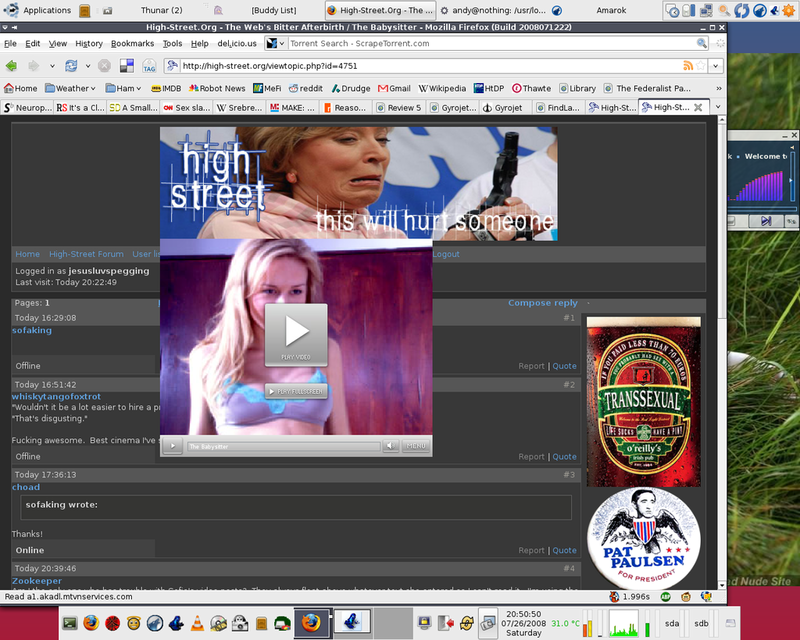This screenshot has height=640, width=800.
Task: Open the video player MENU button
Action: (416, 446)
